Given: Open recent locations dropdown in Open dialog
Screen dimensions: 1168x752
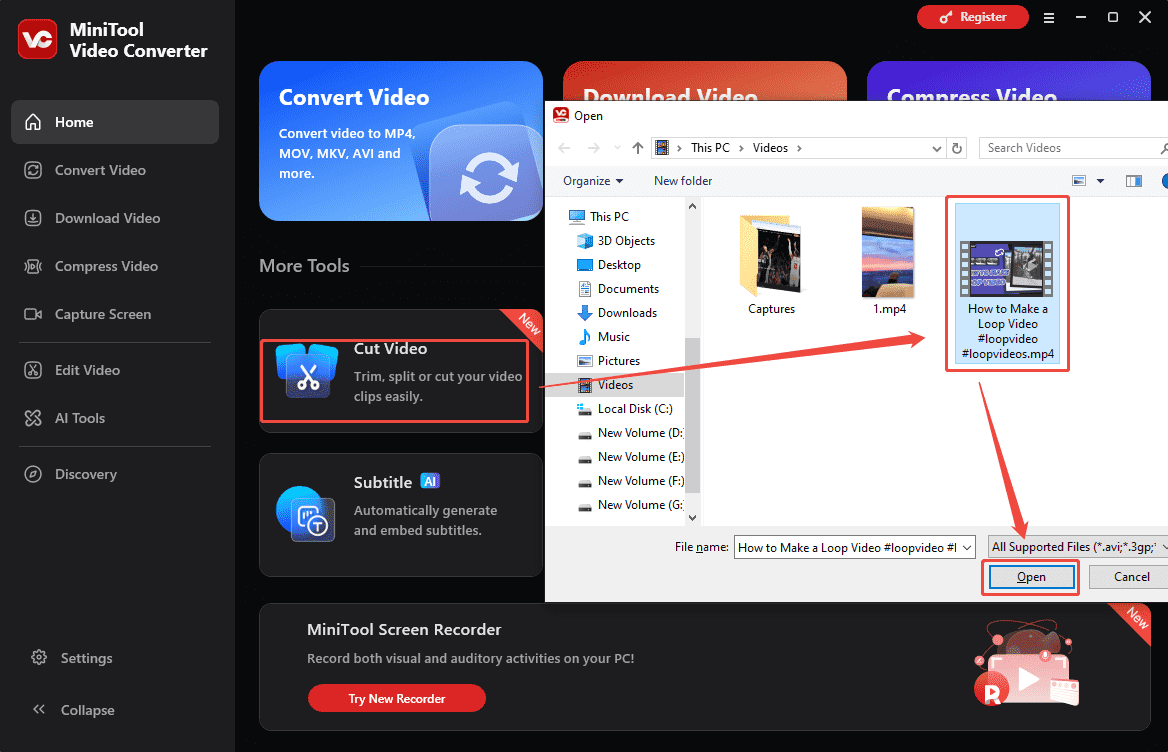Looking at the screenshot, I should click(617, 148).
